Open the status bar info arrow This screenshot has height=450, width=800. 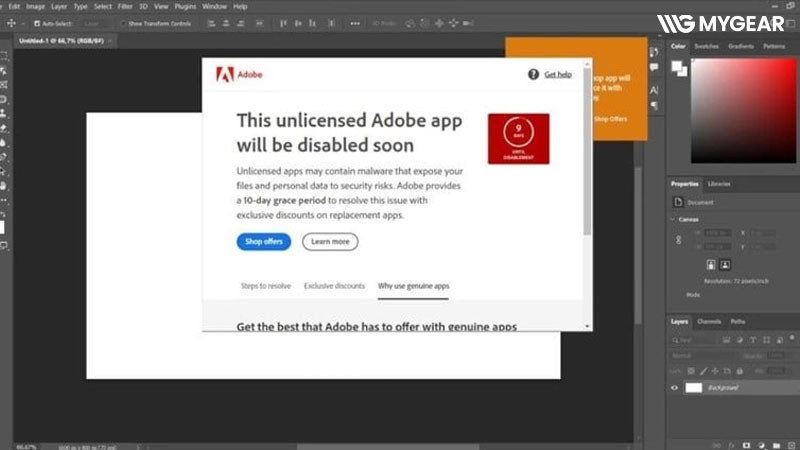[x=137, y=447]
